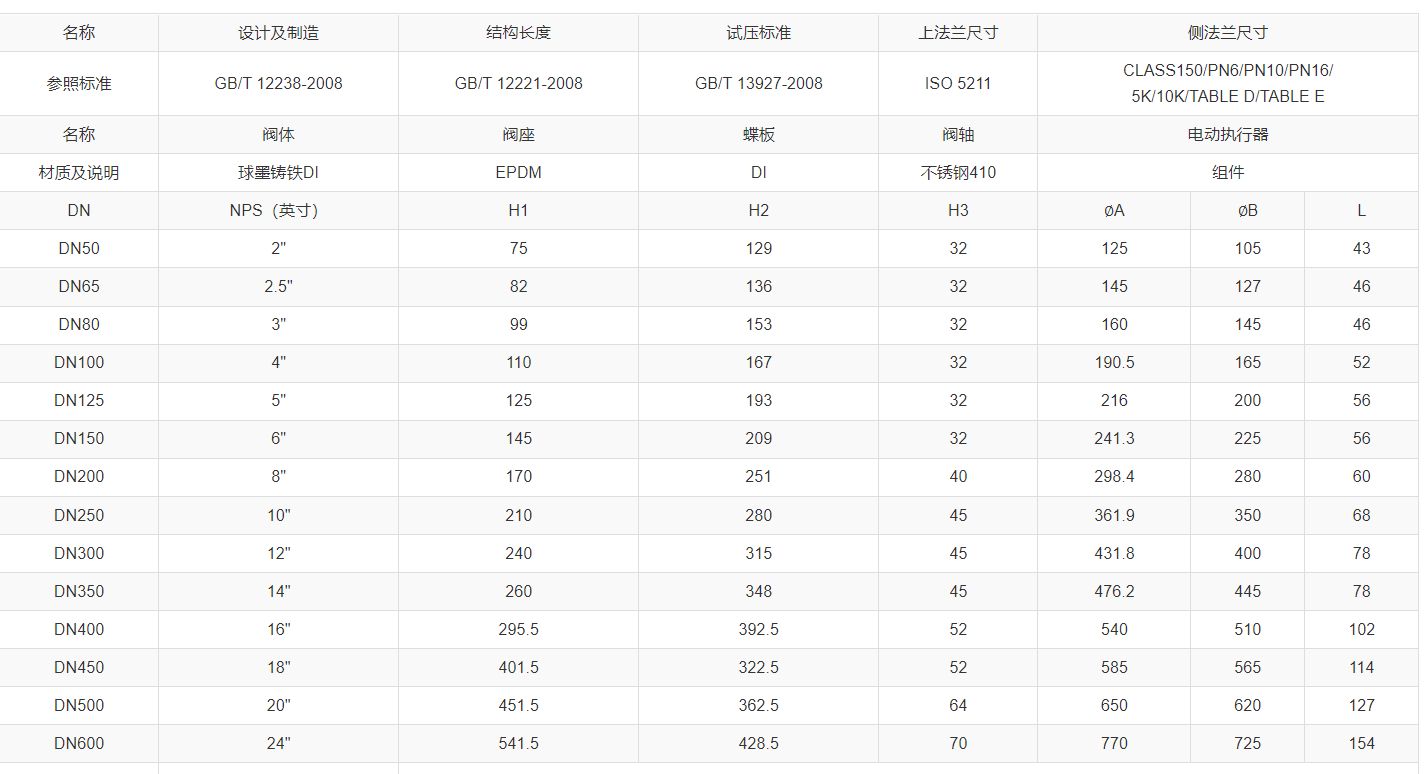
Task: Select the 不锈钢410 cell
Action: pos(958,173)
